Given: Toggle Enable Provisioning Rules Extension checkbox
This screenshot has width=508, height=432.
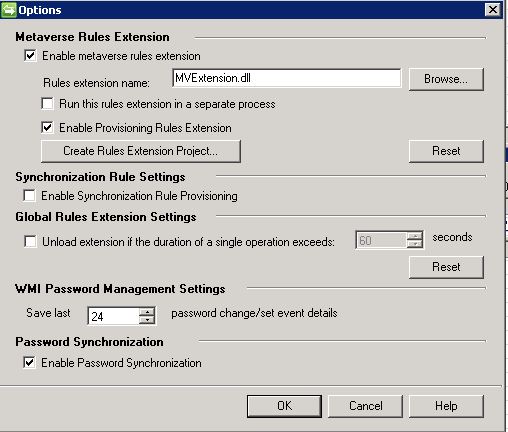Looking at the screenshot, I should tap(47, 127).
